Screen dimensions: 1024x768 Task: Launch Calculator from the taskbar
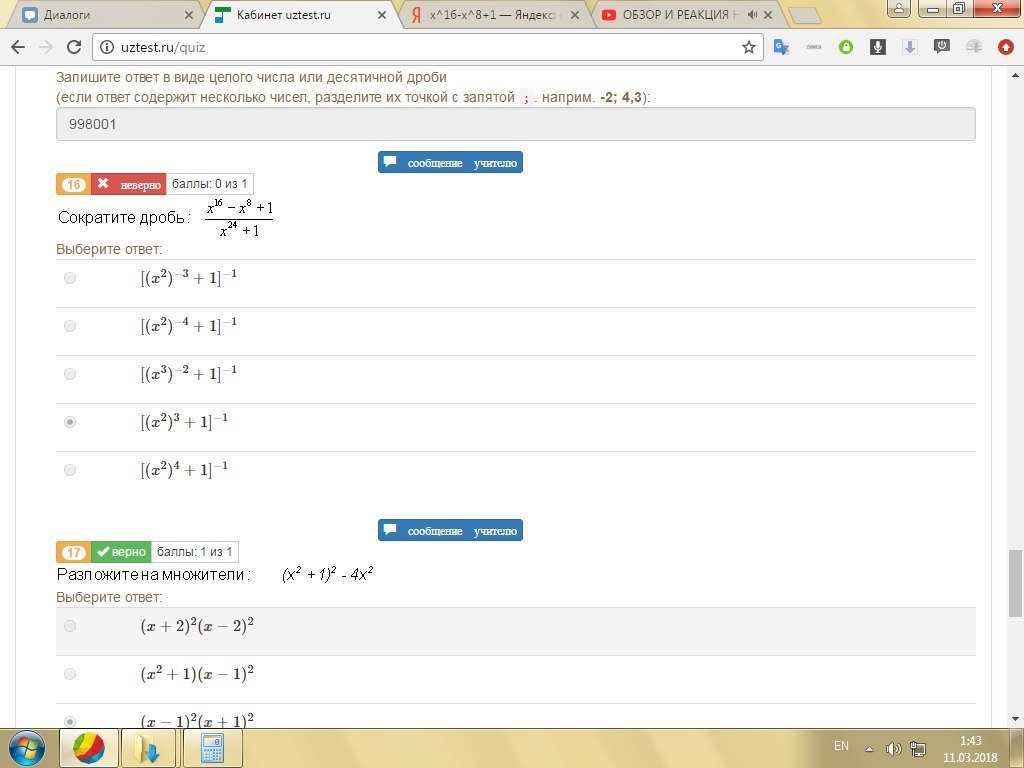point(211,747)
